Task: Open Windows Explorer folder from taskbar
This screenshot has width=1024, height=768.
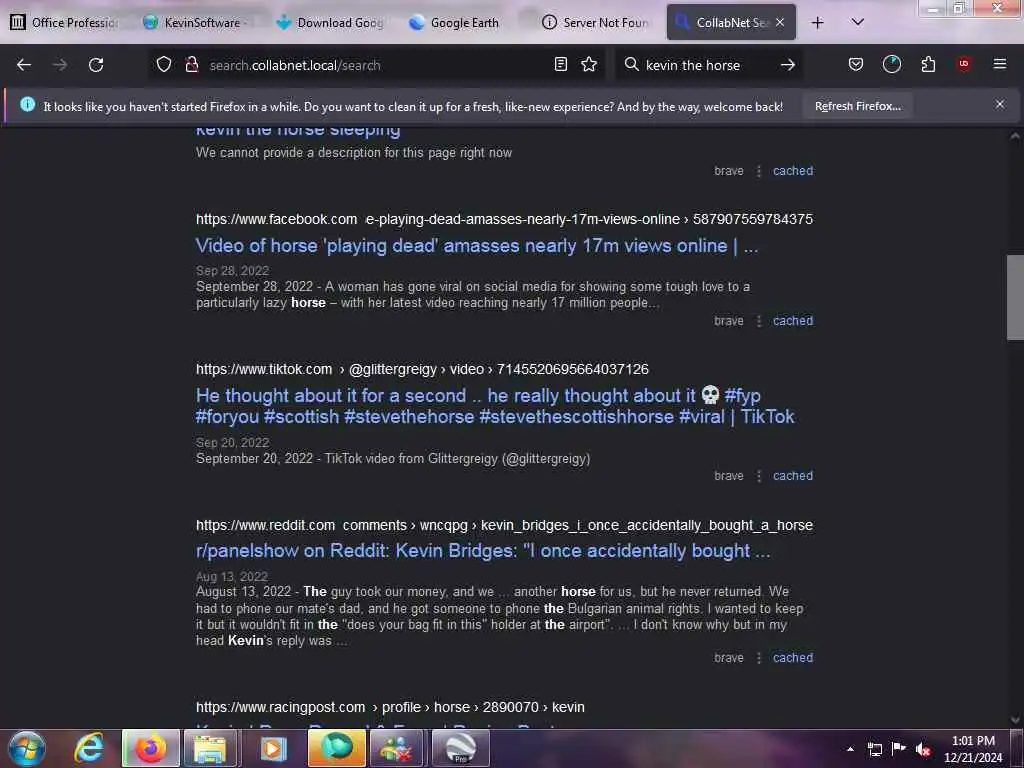Action: [209, 748]
